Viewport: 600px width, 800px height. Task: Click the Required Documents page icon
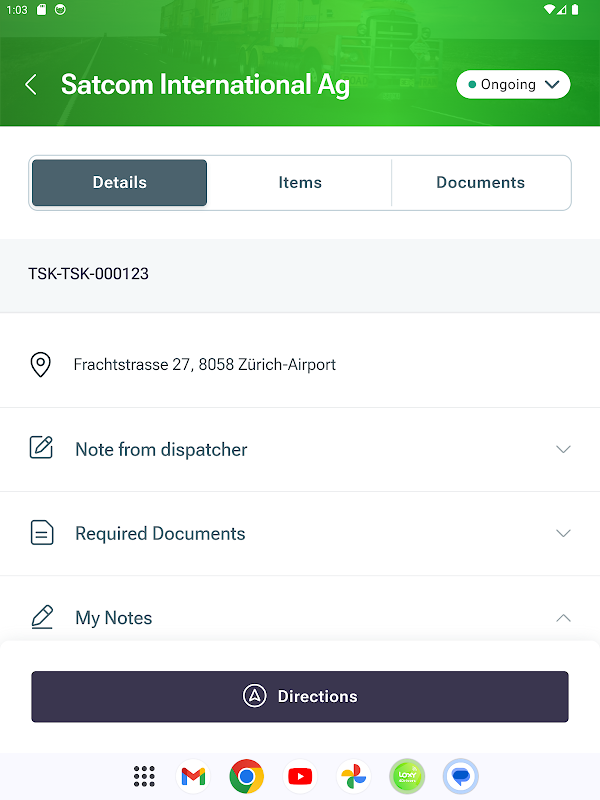[41, 533]
